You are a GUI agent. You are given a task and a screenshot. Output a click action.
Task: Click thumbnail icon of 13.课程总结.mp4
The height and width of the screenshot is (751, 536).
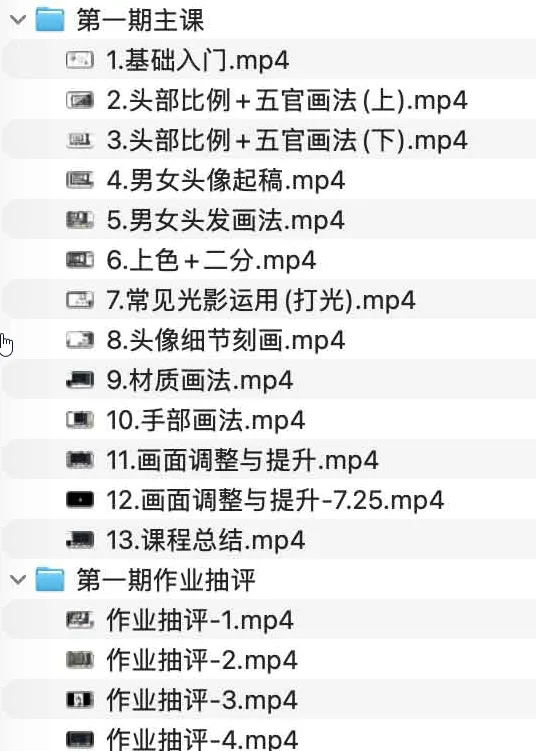click(x=80, y=540)
